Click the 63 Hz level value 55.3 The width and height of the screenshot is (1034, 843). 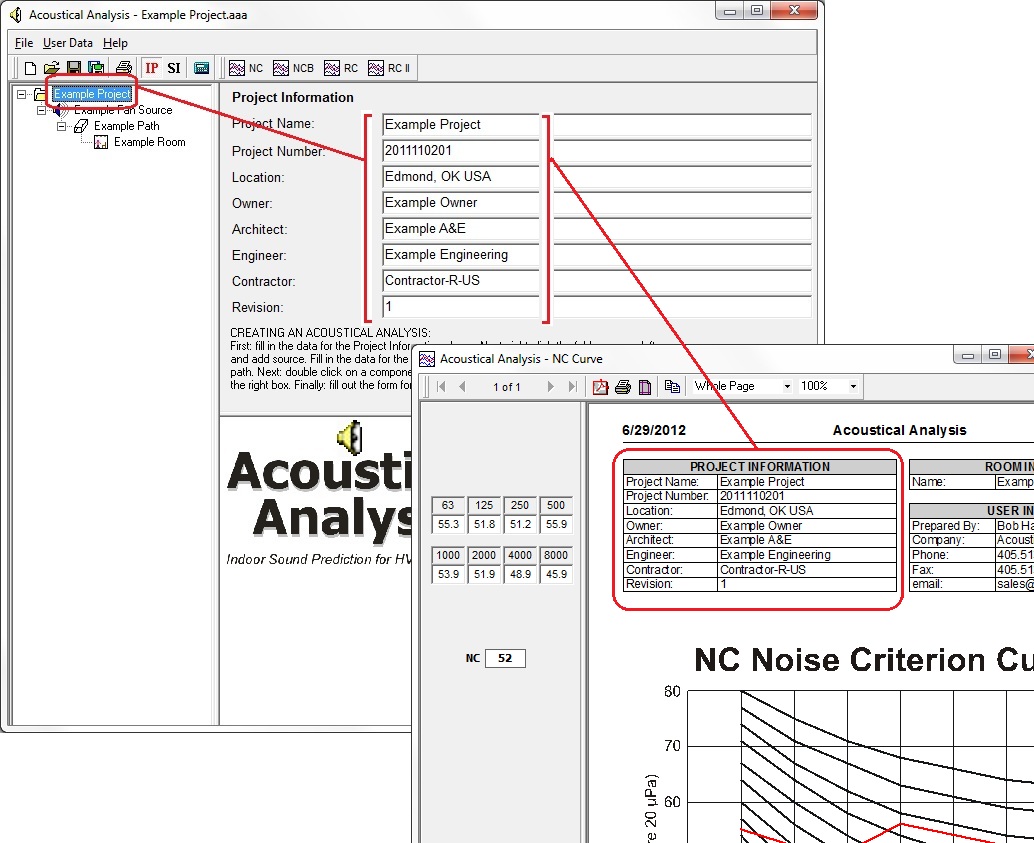(x=448, y=524)
